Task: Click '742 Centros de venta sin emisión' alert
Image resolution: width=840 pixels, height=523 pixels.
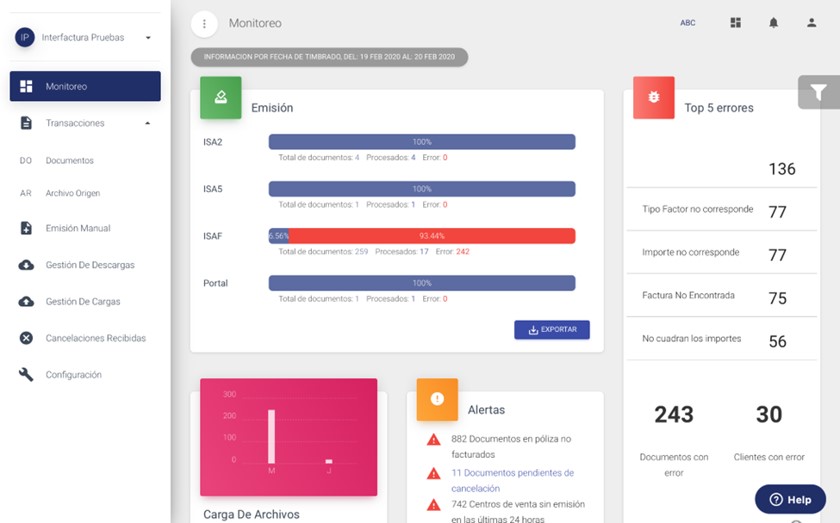Action: pos(518,512)
